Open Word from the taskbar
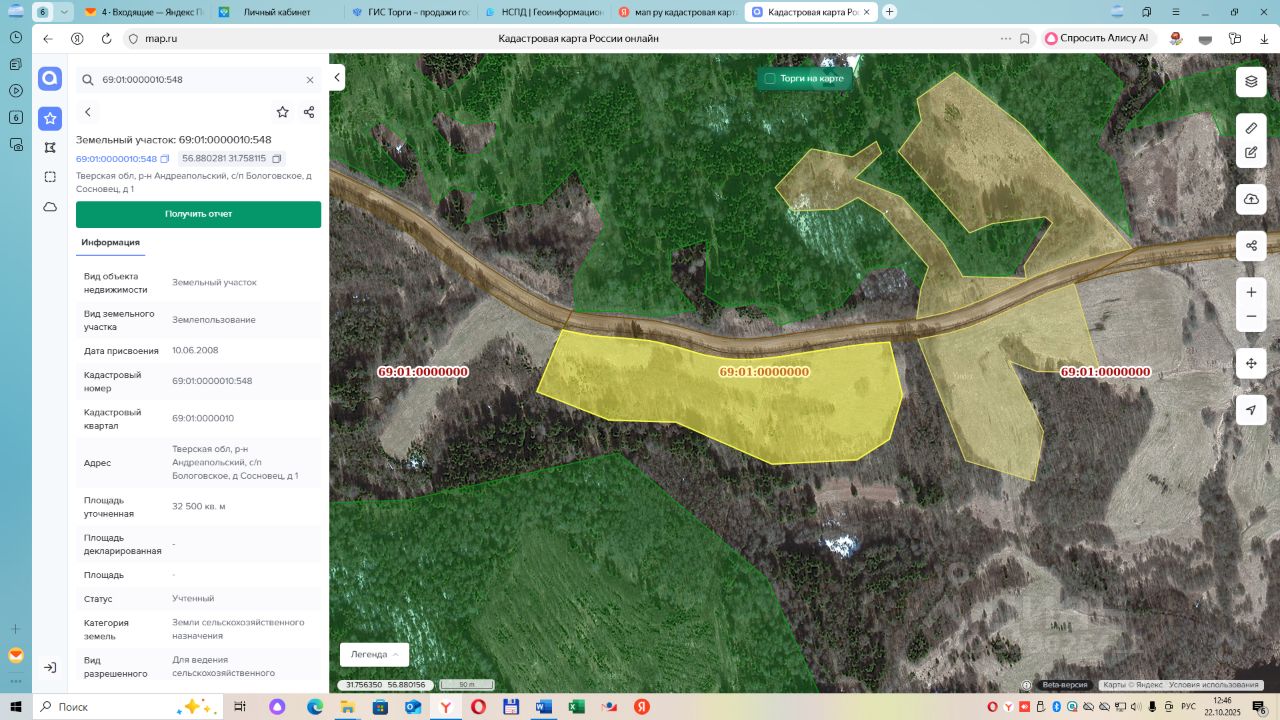Viewport: 1280px width, 720px height. click(x=543, y=707)
